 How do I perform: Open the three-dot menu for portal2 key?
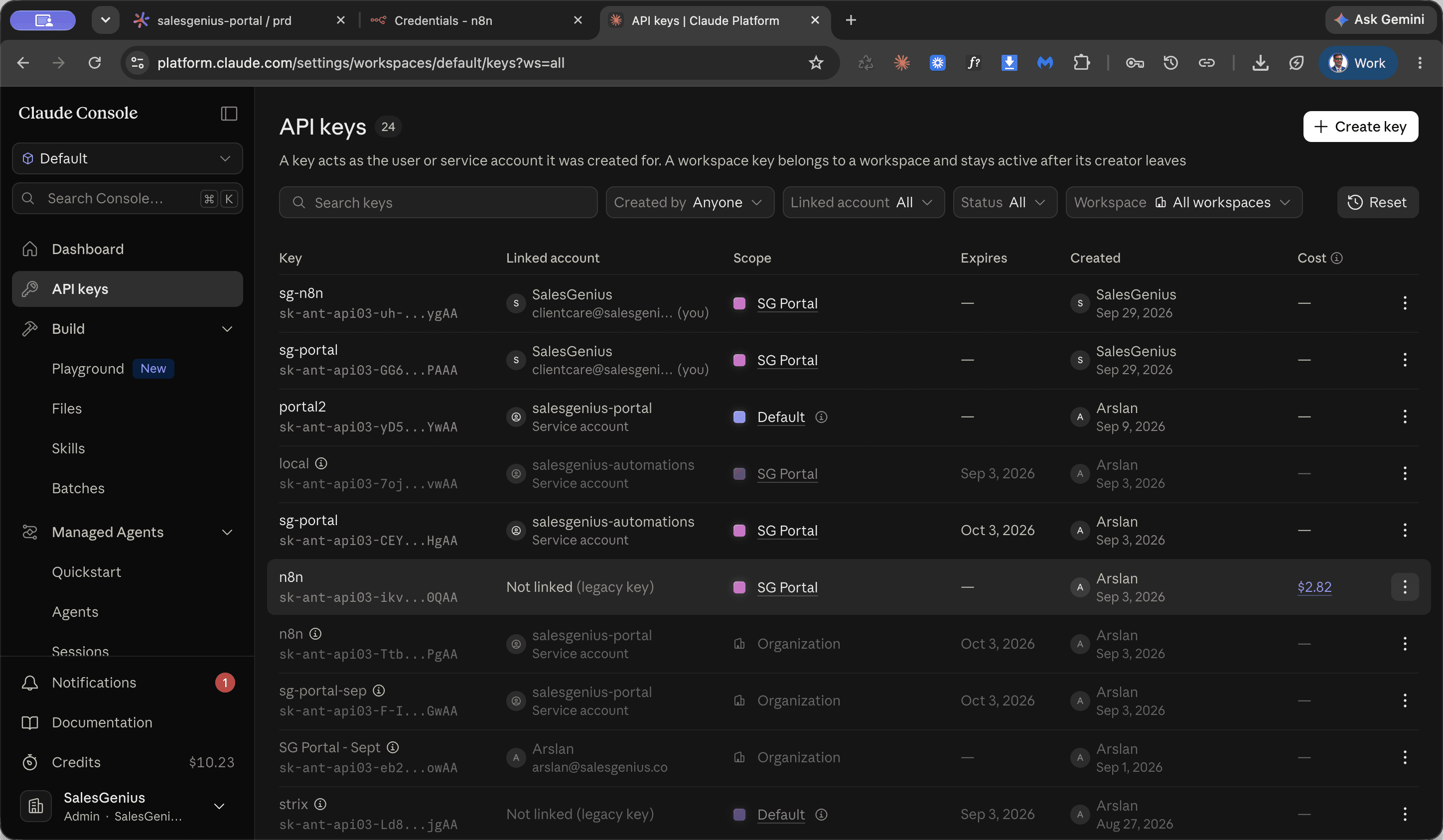(1405, 417)
